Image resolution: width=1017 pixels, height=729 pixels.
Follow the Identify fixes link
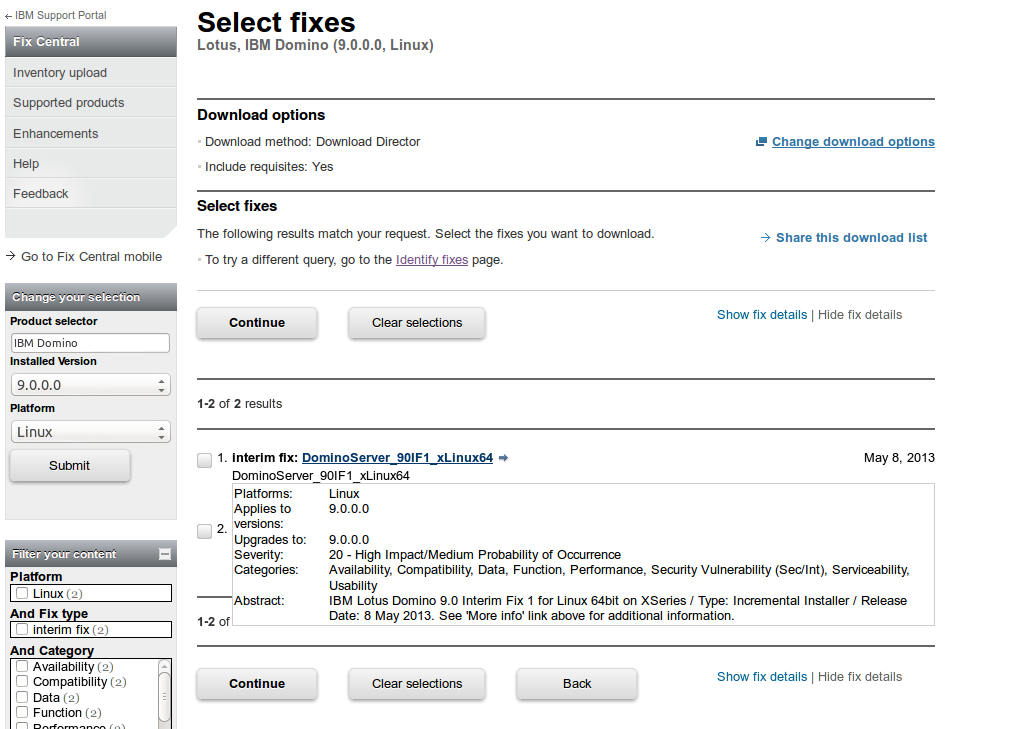pyautogui.click(x=432, y=259)
